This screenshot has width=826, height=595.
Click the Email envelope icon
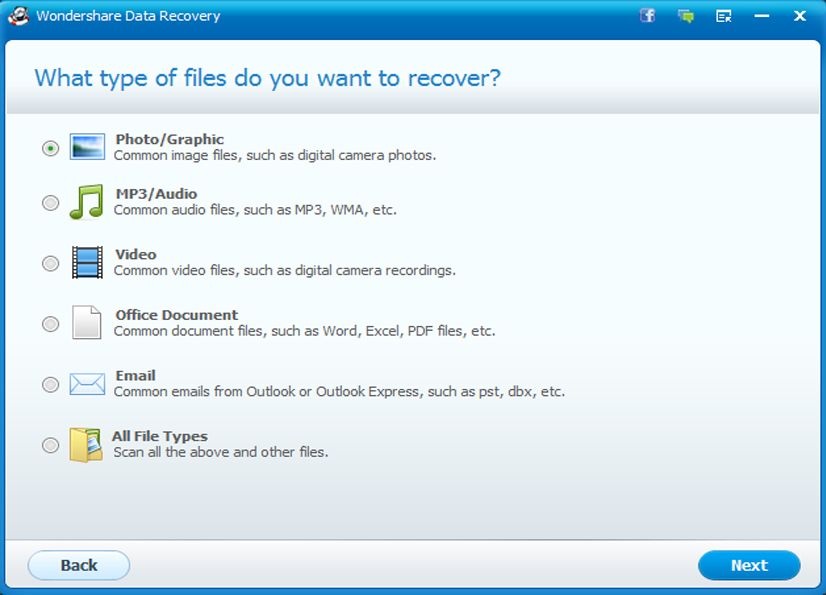pyautogui.click(x=87, y=384)
